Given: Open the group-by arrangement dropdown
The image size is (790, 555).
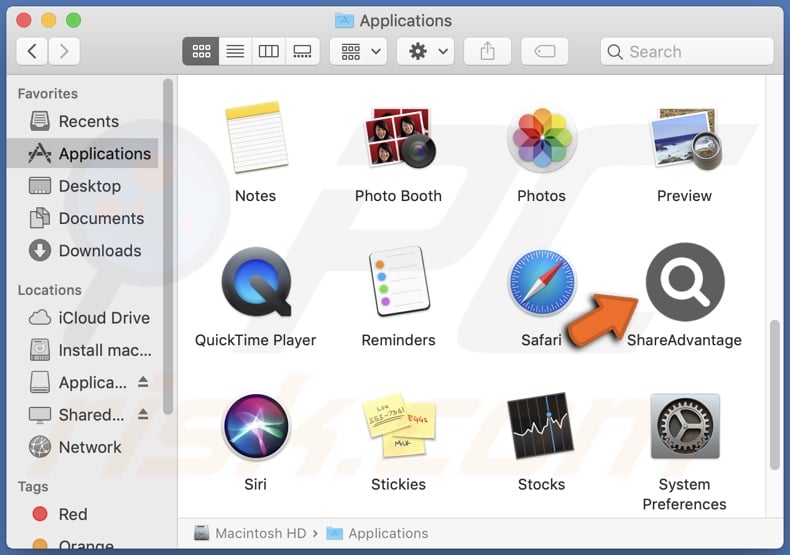Looking at the screenshot, I should (x=359, y=51).
